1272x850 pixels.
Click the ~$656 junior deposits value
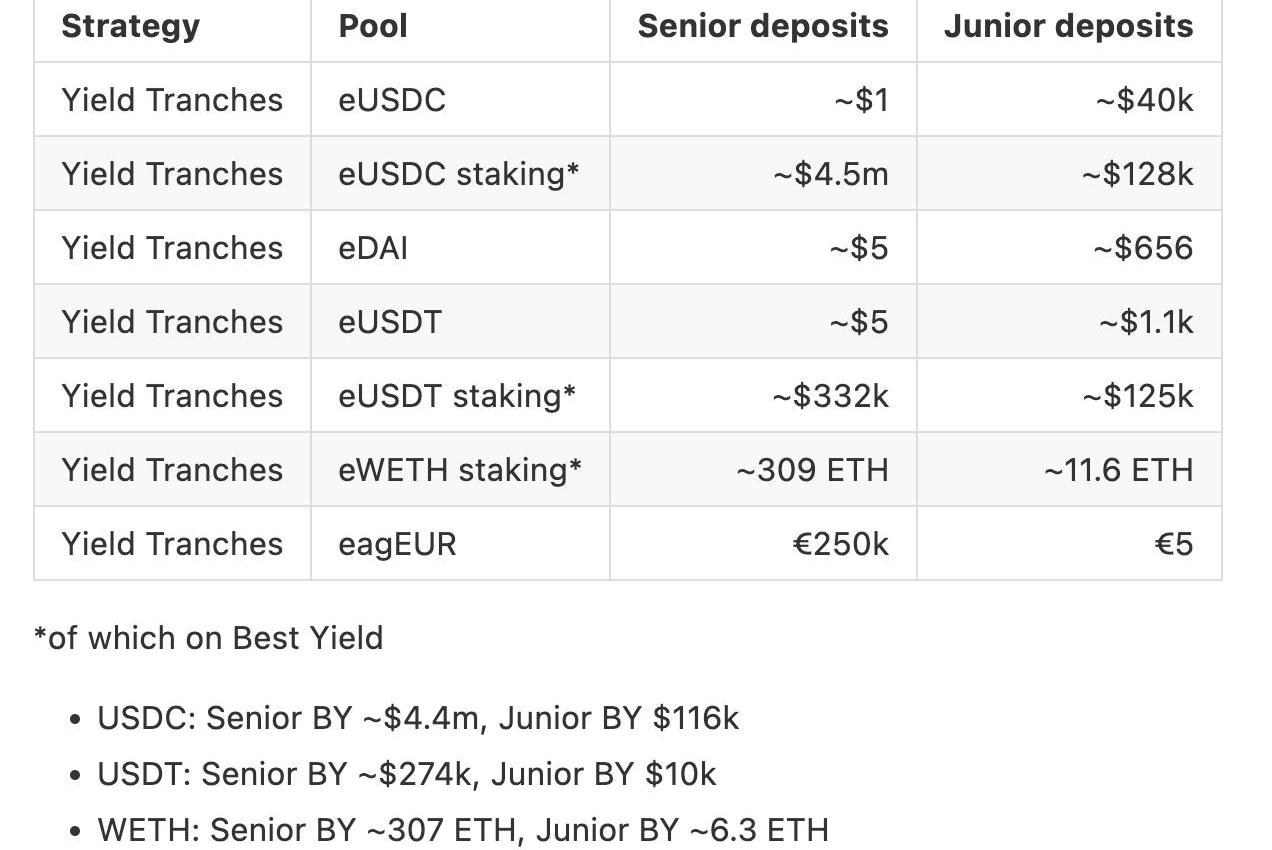pyautogui.click(x=1143, y=248)
